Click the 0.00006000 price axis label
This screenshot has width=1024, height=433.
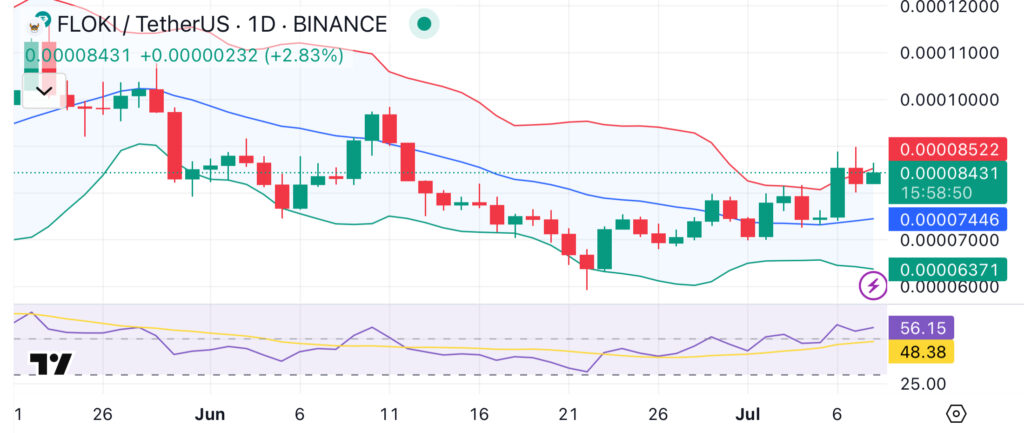point(949,286)
